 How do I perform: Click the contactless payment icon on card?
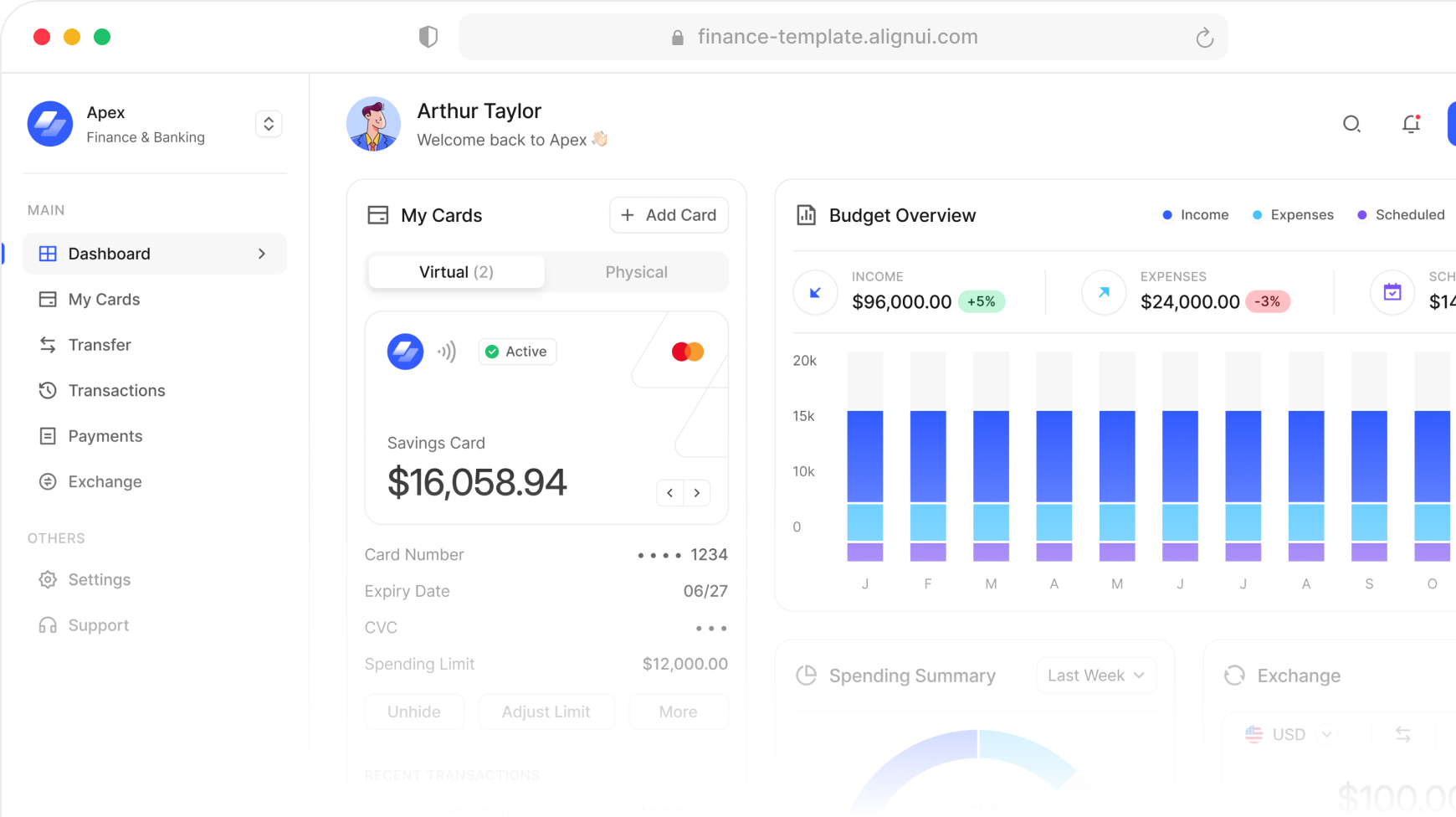coord(448,352)
